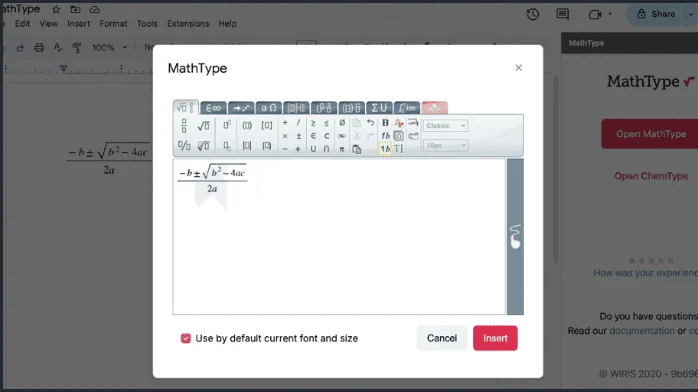Open the red contextual tab
The height and width of the screenshot is (392, 698).
click(434, 108)
